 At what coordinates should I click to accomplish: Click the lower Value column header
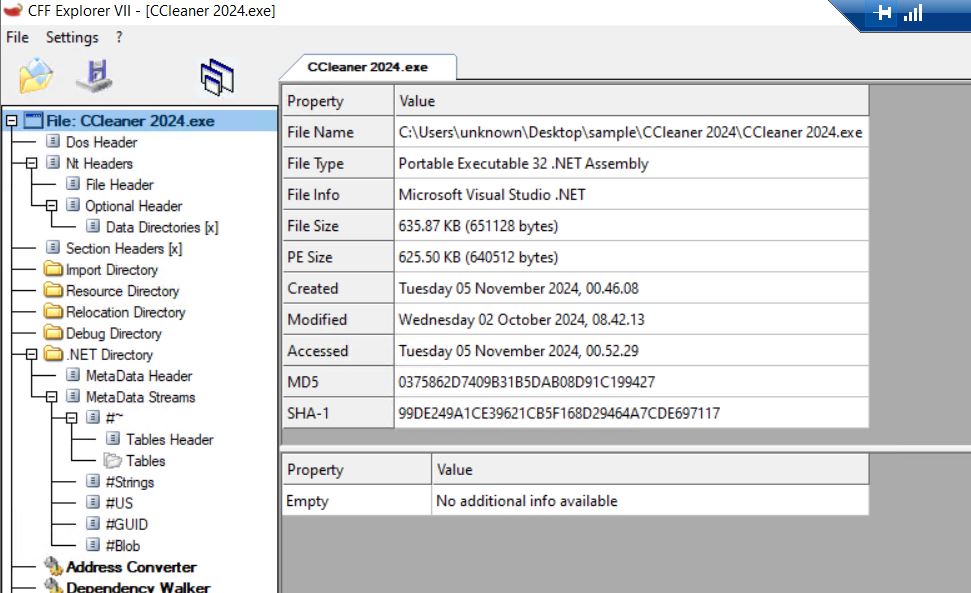pyautogui.click(x=650, y=469)
